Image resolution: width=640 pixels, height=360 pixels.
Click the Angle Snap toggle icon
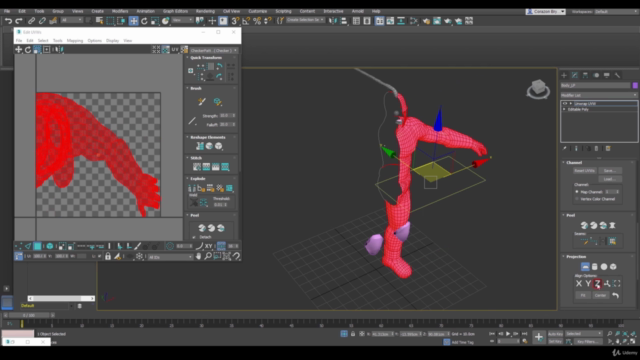coord(246,21)
